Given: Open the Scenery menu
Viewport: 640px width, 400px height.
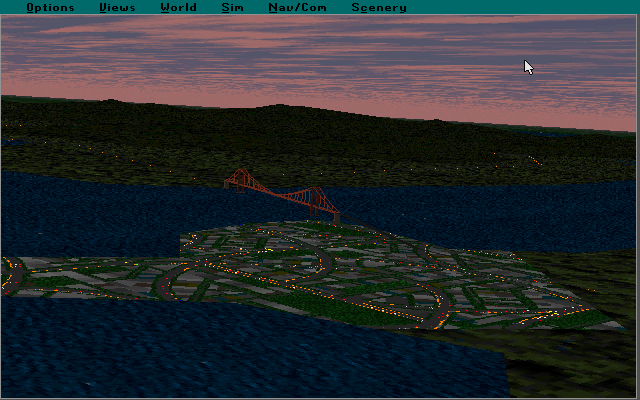Looking at the screenshot, I should coord(379,7).
